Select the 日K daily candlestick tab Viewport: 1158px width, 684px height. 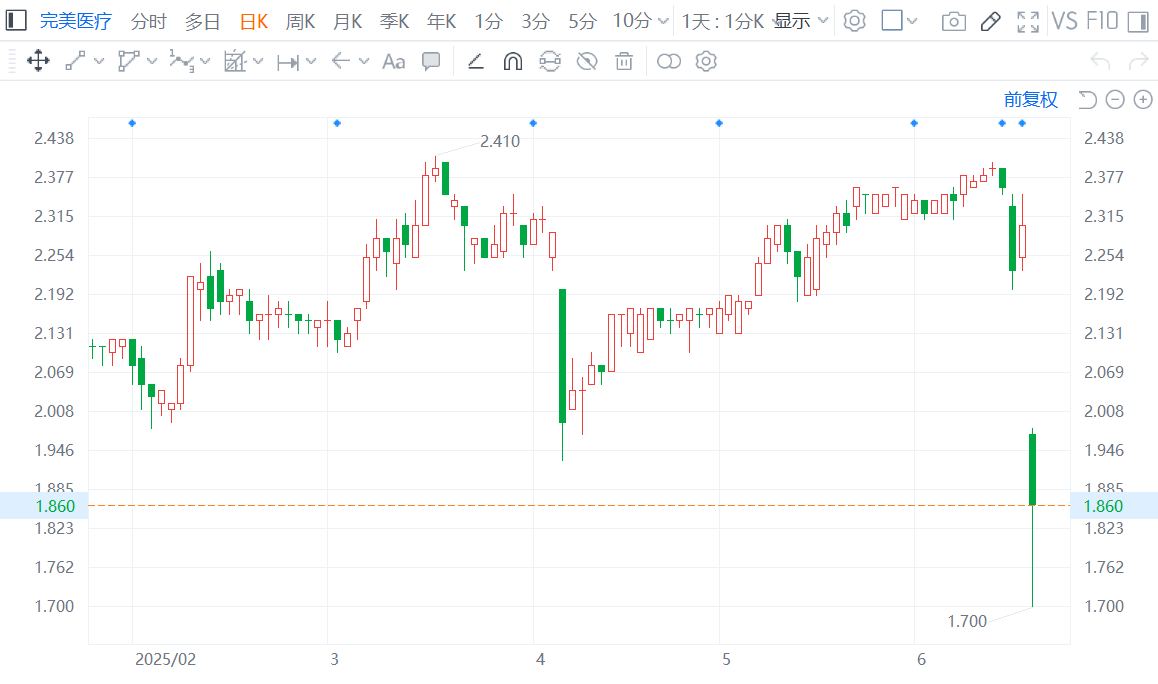[253, 21]
